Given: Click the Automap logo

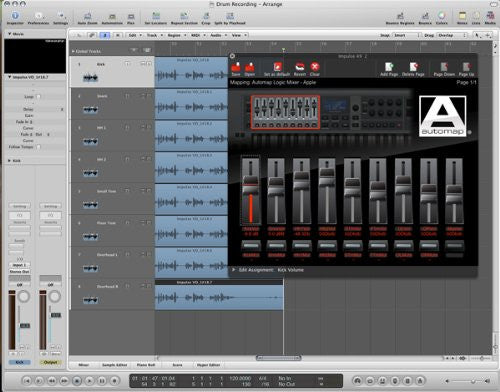Looking at the screenshot, I should pyautogui.click(x=442, y=116).
